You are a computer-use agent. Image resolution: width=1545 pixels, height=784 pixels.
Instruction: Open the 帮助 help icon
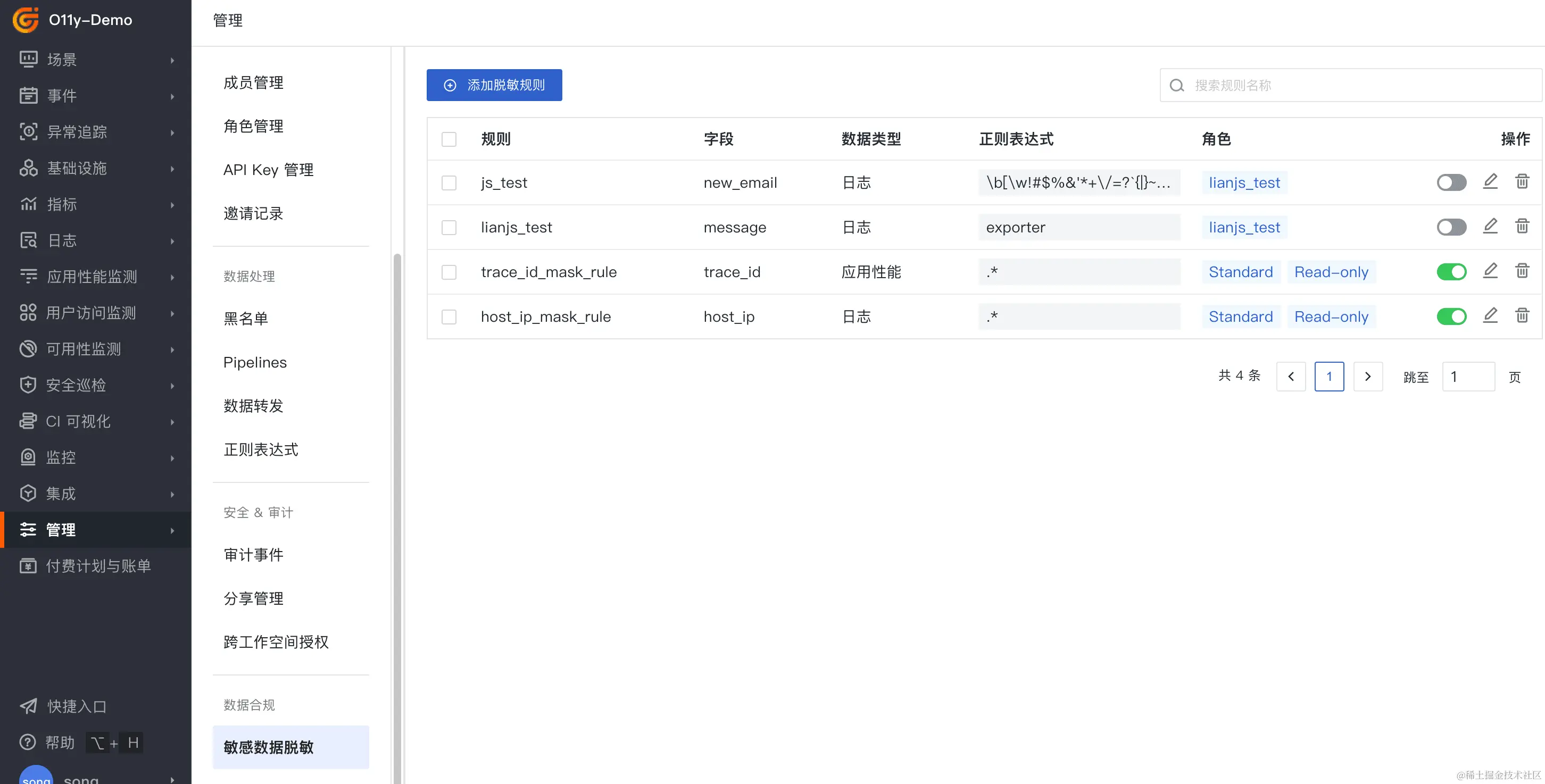point(28,742)
